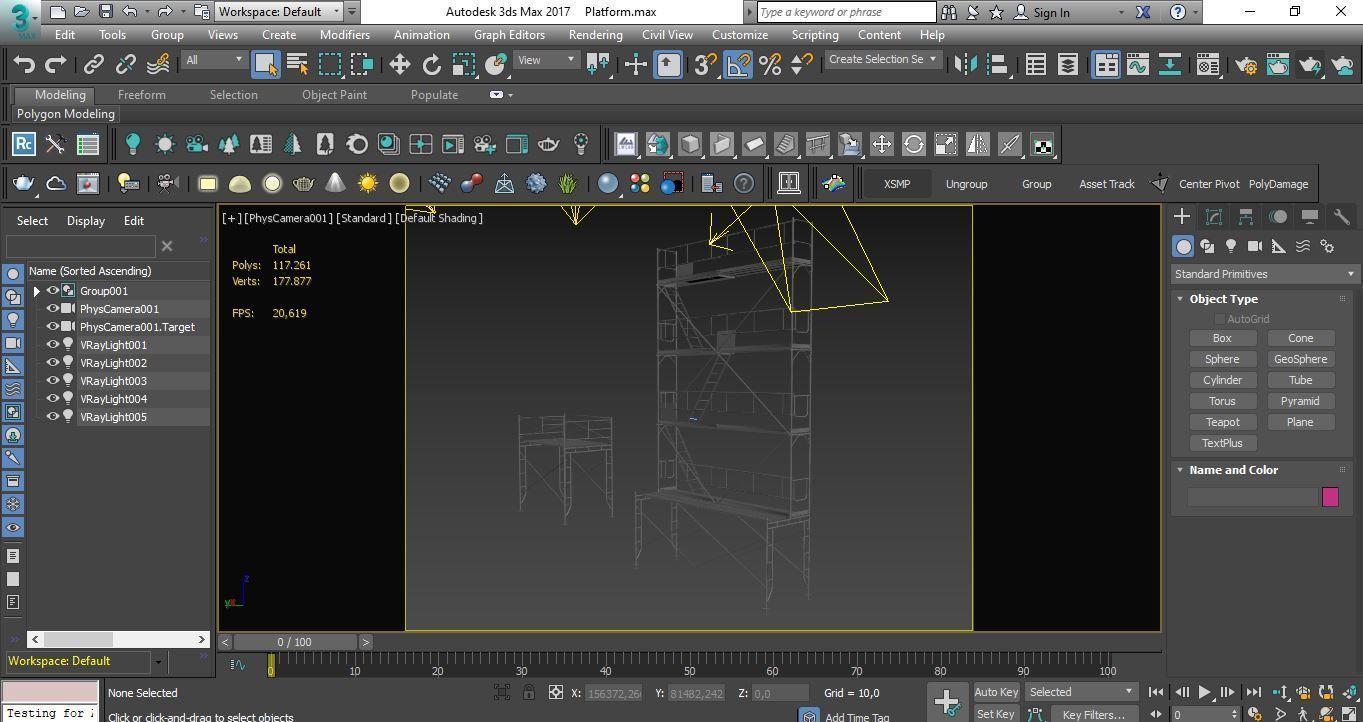This screenshot has height=722, width=1363.
Task: Open the selection filter All dropdown
Action: tap(214, 60)
